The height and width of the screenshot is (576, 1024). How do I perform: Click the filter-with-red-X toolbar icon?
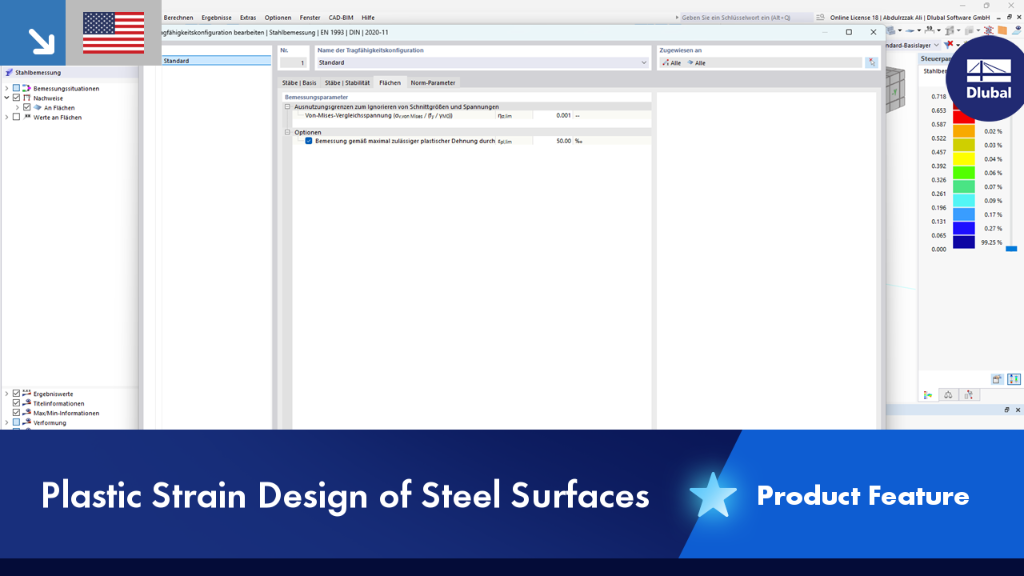tap(950, 45)
